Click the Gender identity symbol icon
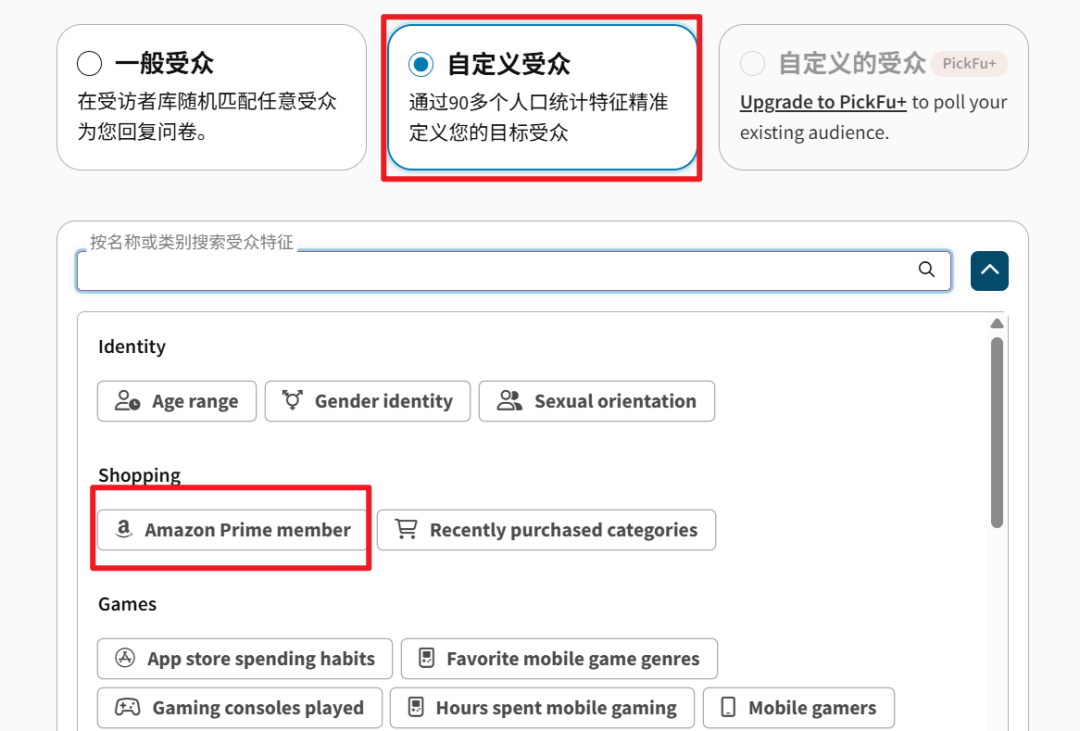Screen dimensions: 1080x731 (292, 400)
